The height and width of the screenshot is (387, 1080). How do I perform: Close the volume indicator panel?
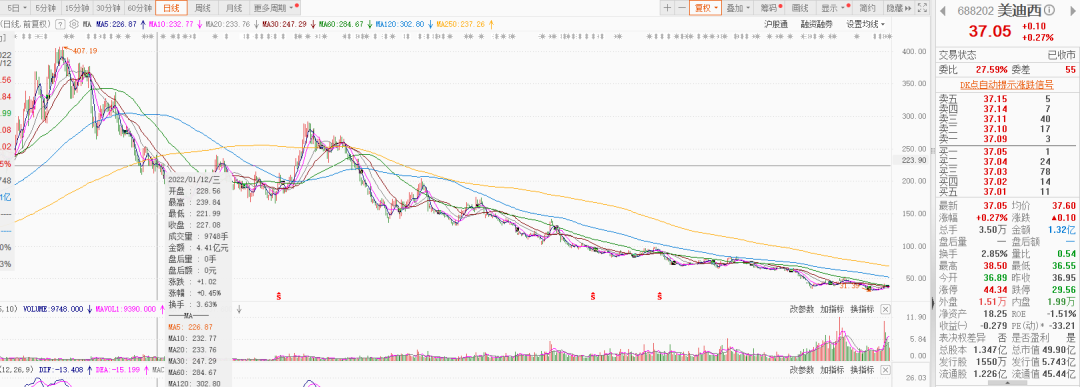click(x=886, y=309)
